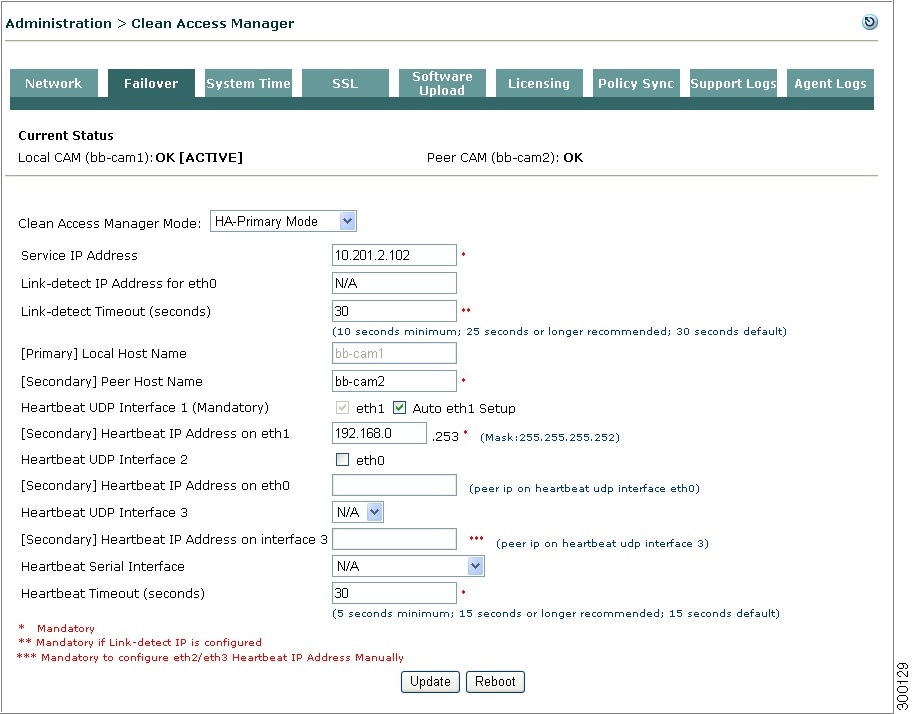Viewport: 912px width, 714px height.
Task: Click the 'Current Status' heading
Action: (x=66, y=135)
